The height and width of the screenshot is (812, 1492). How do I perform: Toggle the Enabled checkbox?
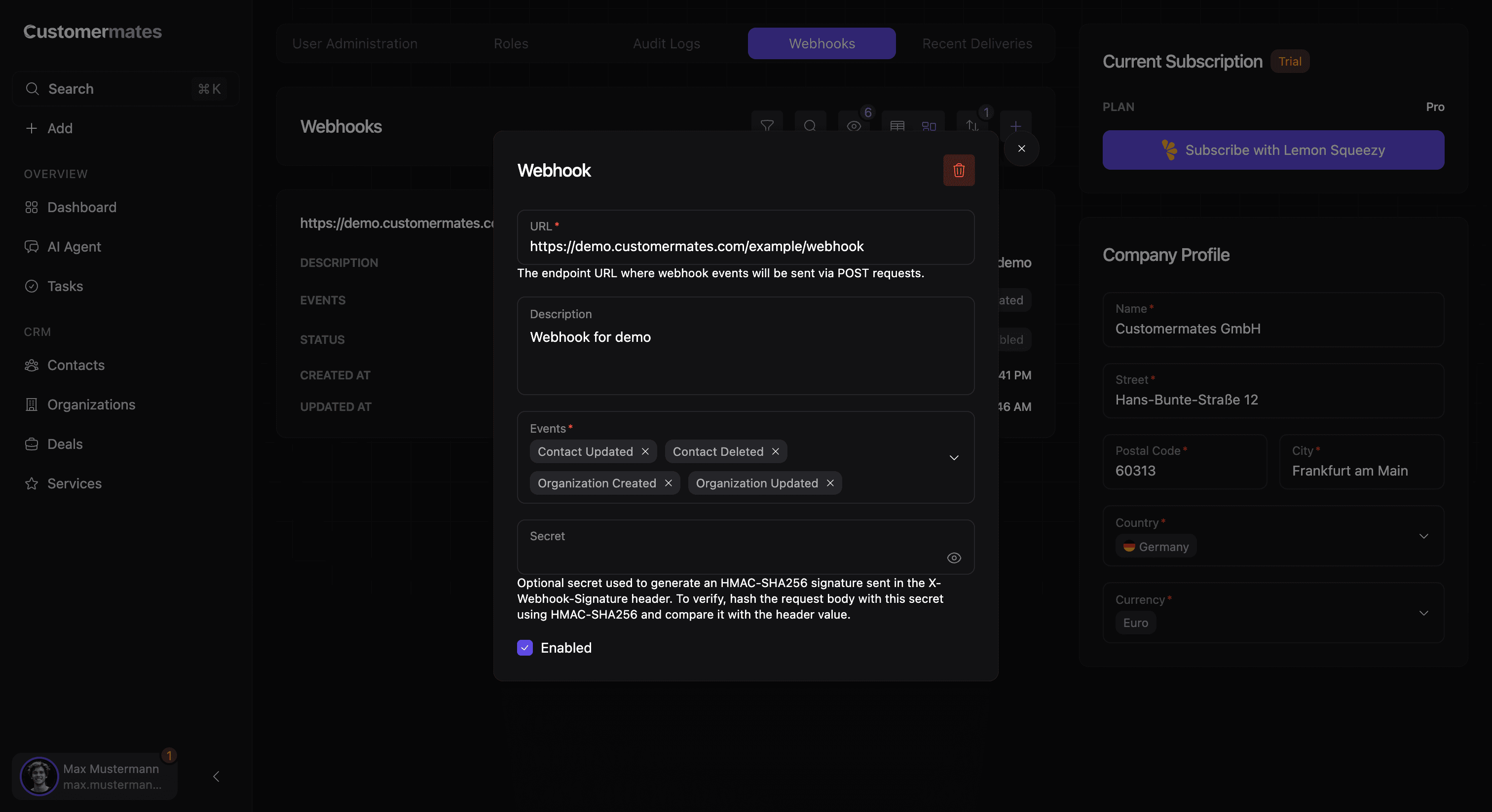click(x=525, y=648)
